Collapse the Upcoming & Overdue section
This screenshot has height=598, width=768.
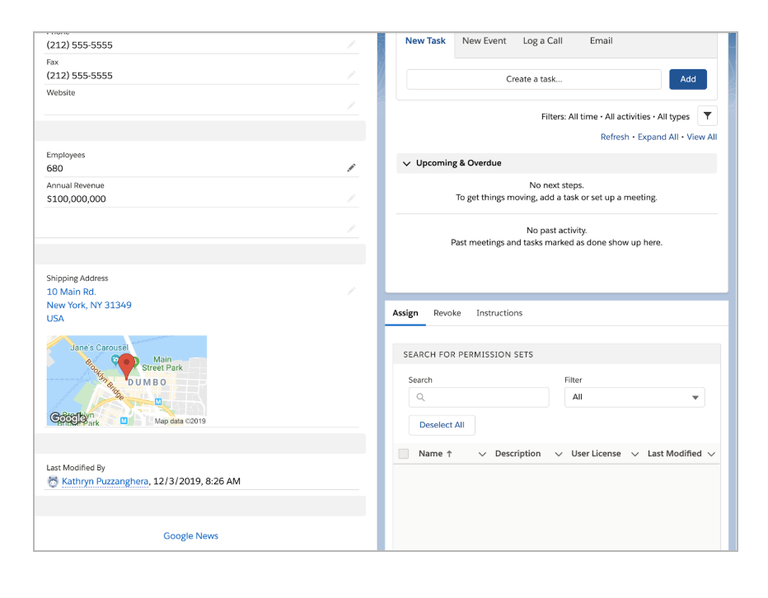406,163
